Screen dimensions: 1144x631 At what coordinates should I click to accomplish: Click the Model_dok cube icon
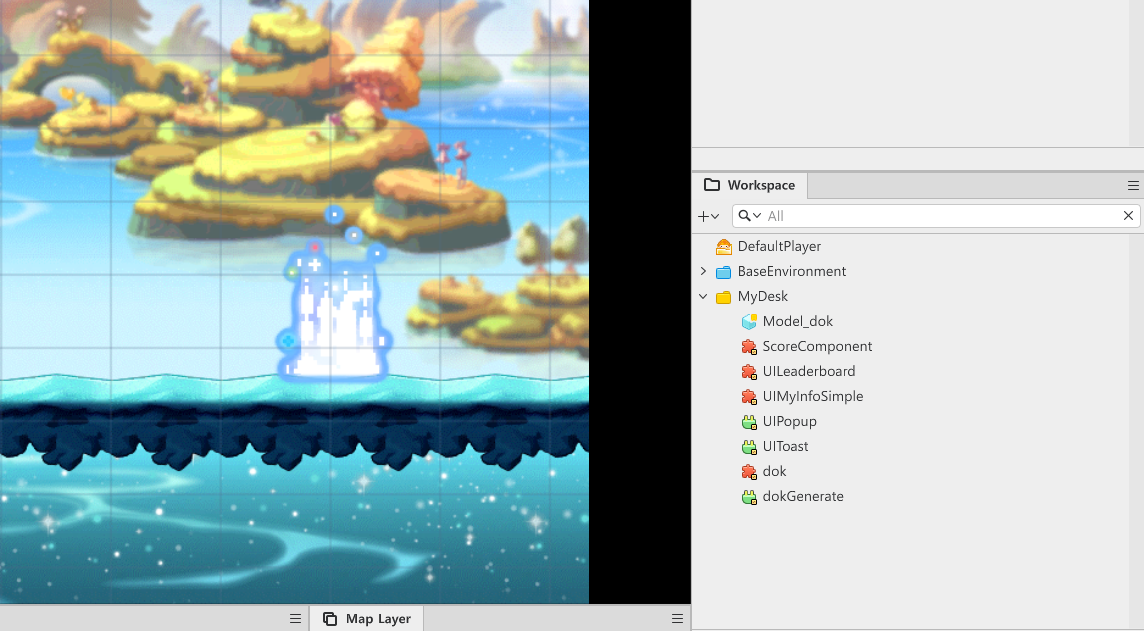749,322
